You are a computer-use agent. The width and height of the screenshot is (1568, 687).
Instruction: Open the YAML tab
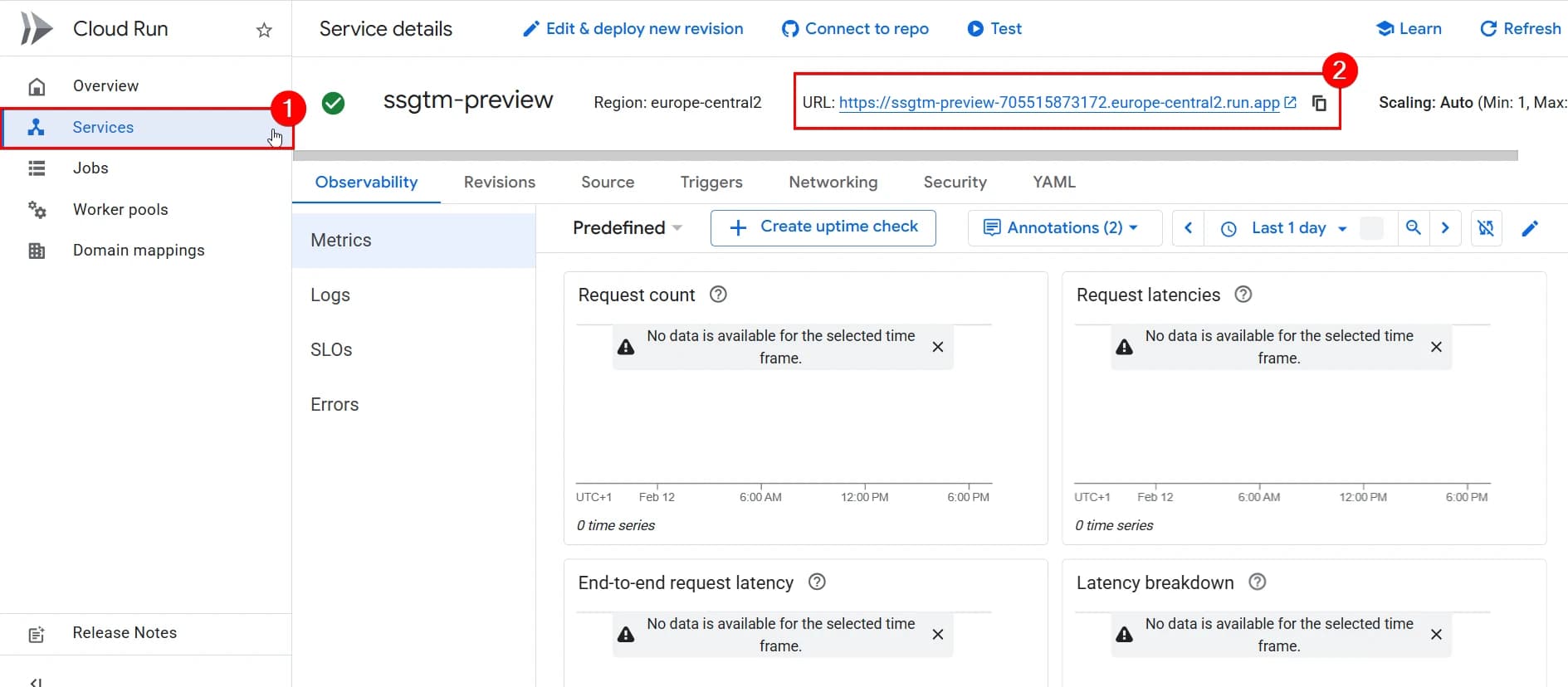(1054, 183)
